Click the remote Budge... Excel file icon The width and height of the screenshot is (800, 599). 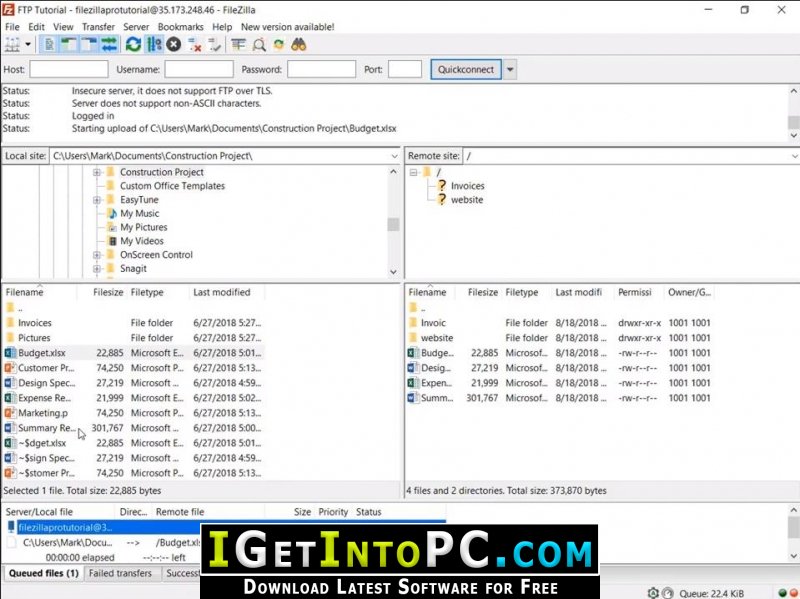click(413, 353)
